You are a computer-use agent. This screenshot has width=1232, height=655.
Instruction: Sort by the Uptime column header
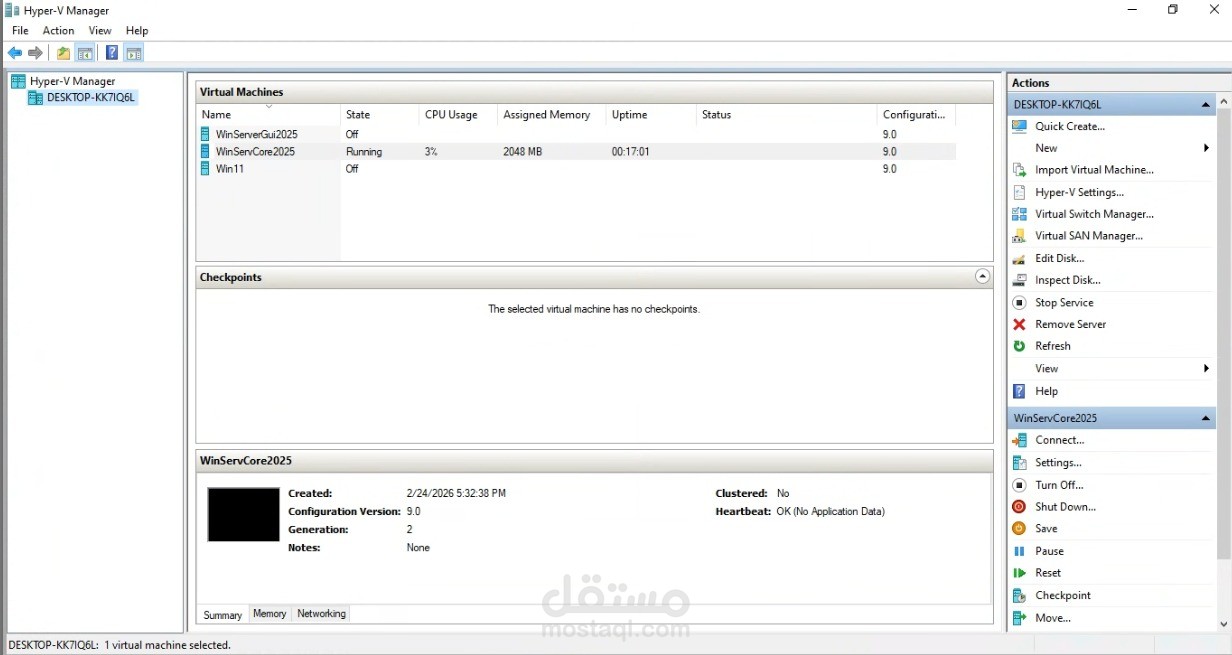pos(651,115)
